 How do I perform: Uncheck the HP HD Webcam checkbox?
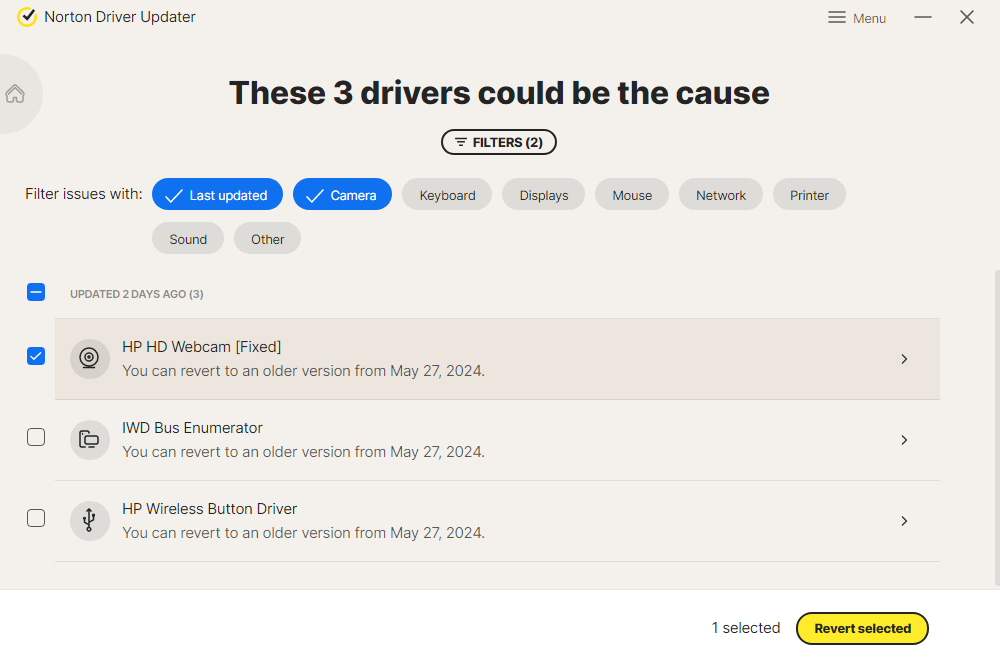(36, 356)
